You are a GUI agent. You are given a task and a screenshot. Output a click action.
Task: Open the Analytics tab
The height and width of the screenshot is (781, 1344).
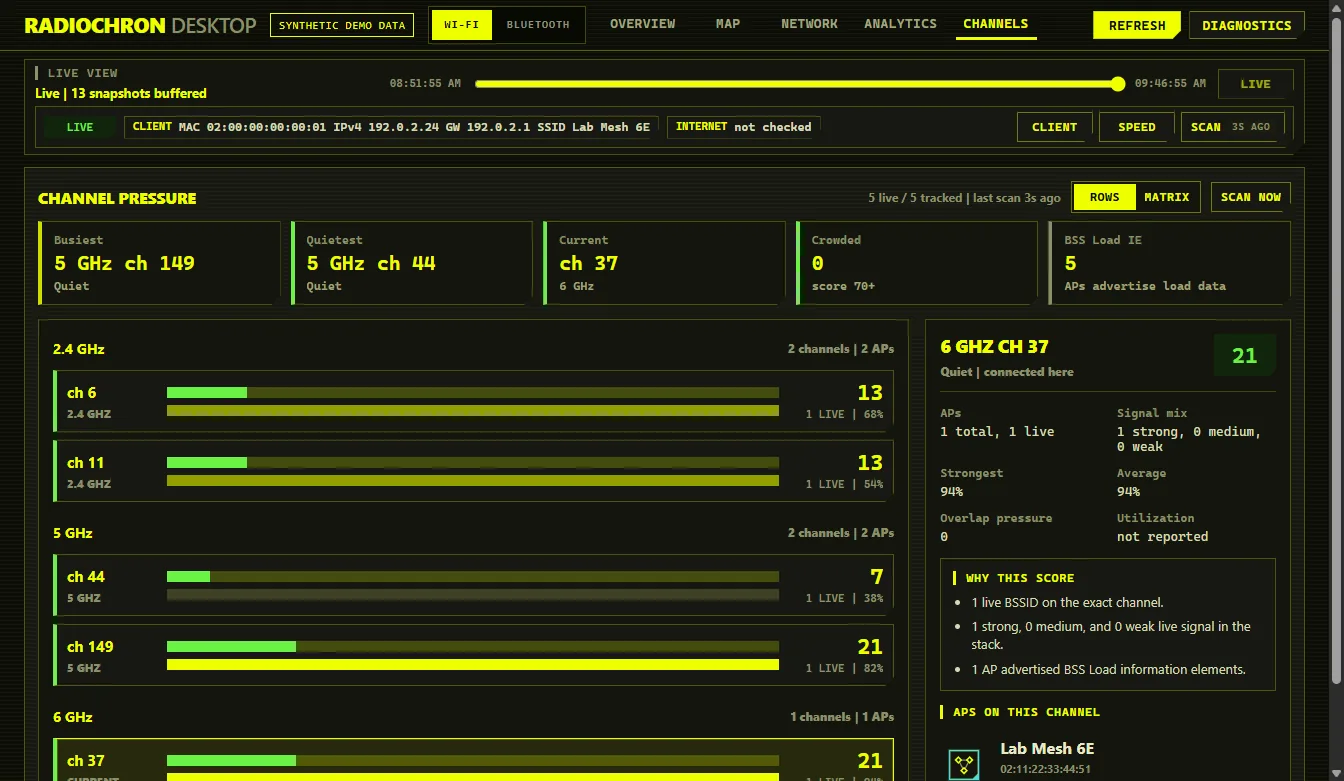pyautogui.click(x=900, y=24)
